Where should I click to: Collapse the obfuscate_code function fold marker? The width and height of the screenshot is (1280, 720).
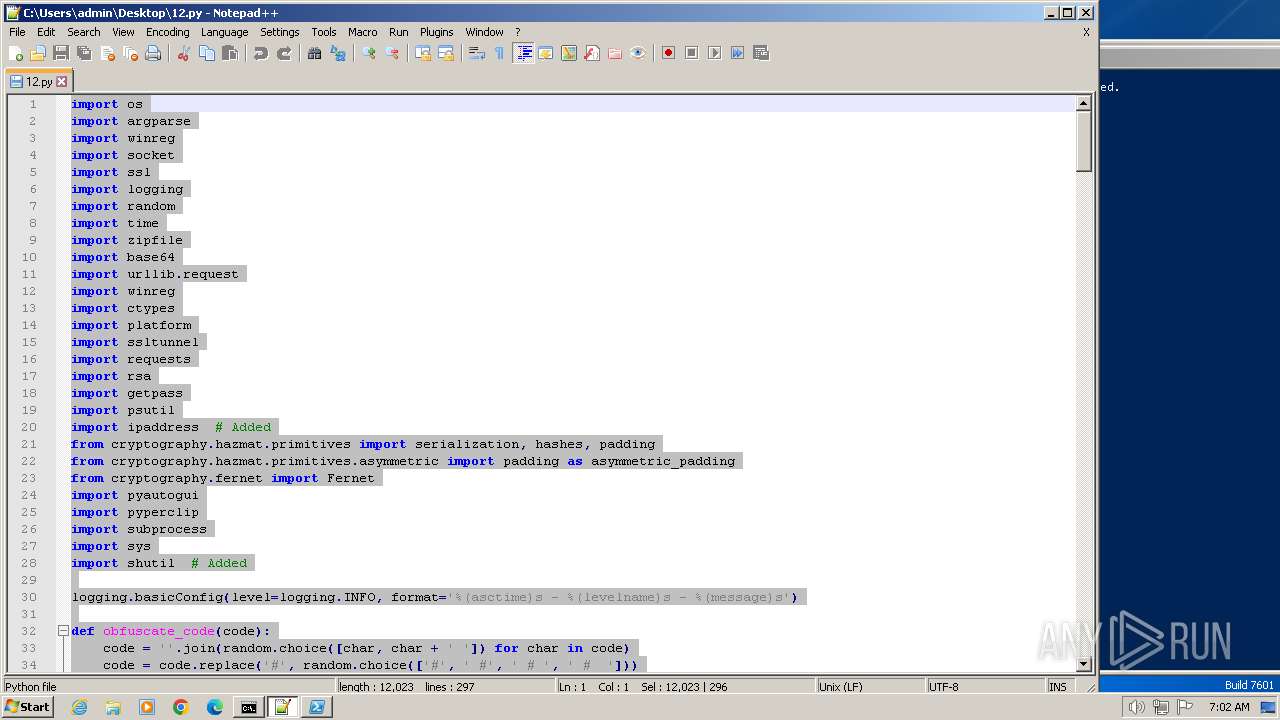(x=62, y=631)
